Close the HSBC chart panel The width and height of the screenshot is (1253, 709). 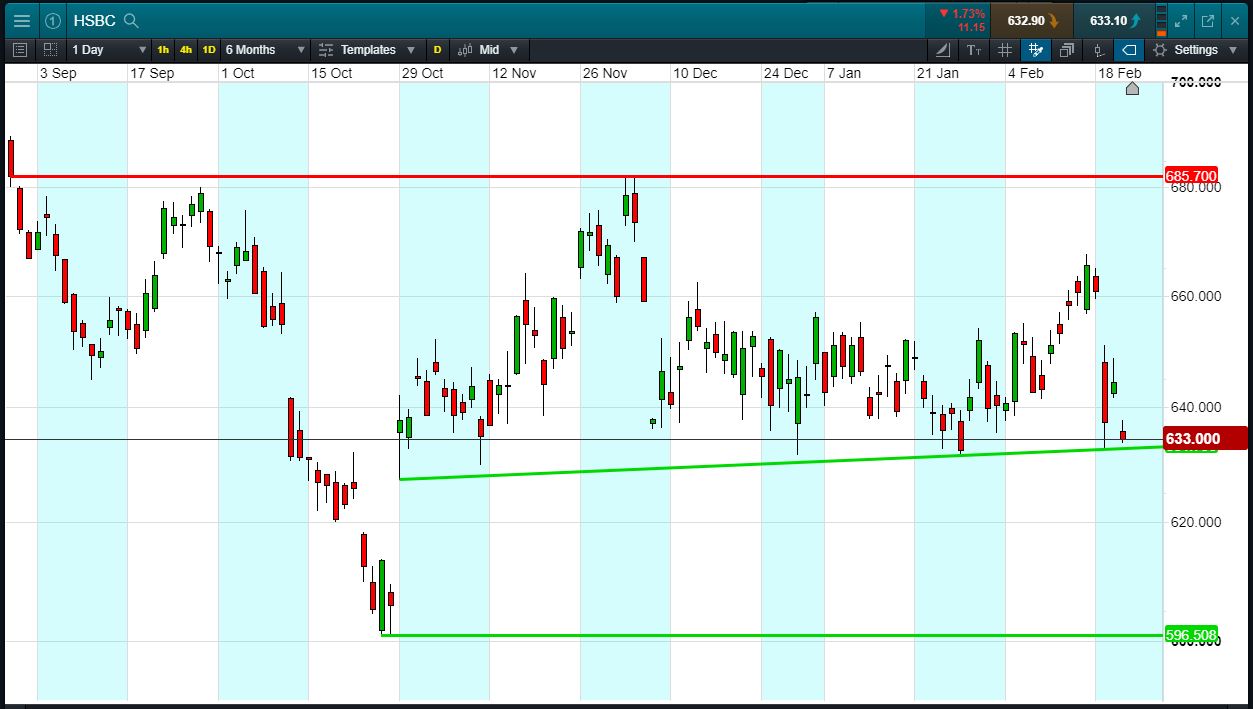pyautogui.click(x=1235, y=20)
